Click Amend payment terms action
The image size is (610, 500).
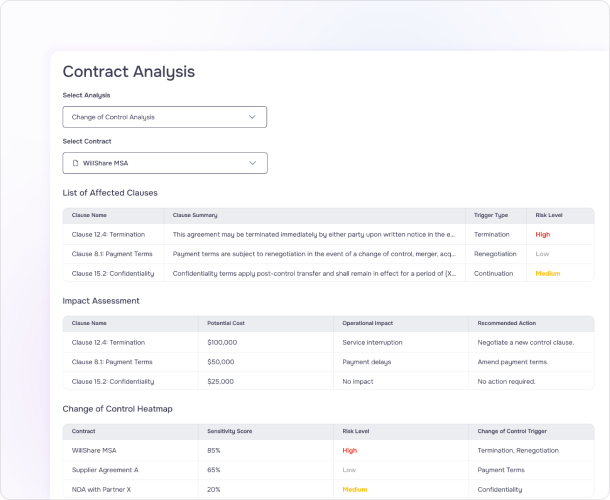[x=512, y=362]
